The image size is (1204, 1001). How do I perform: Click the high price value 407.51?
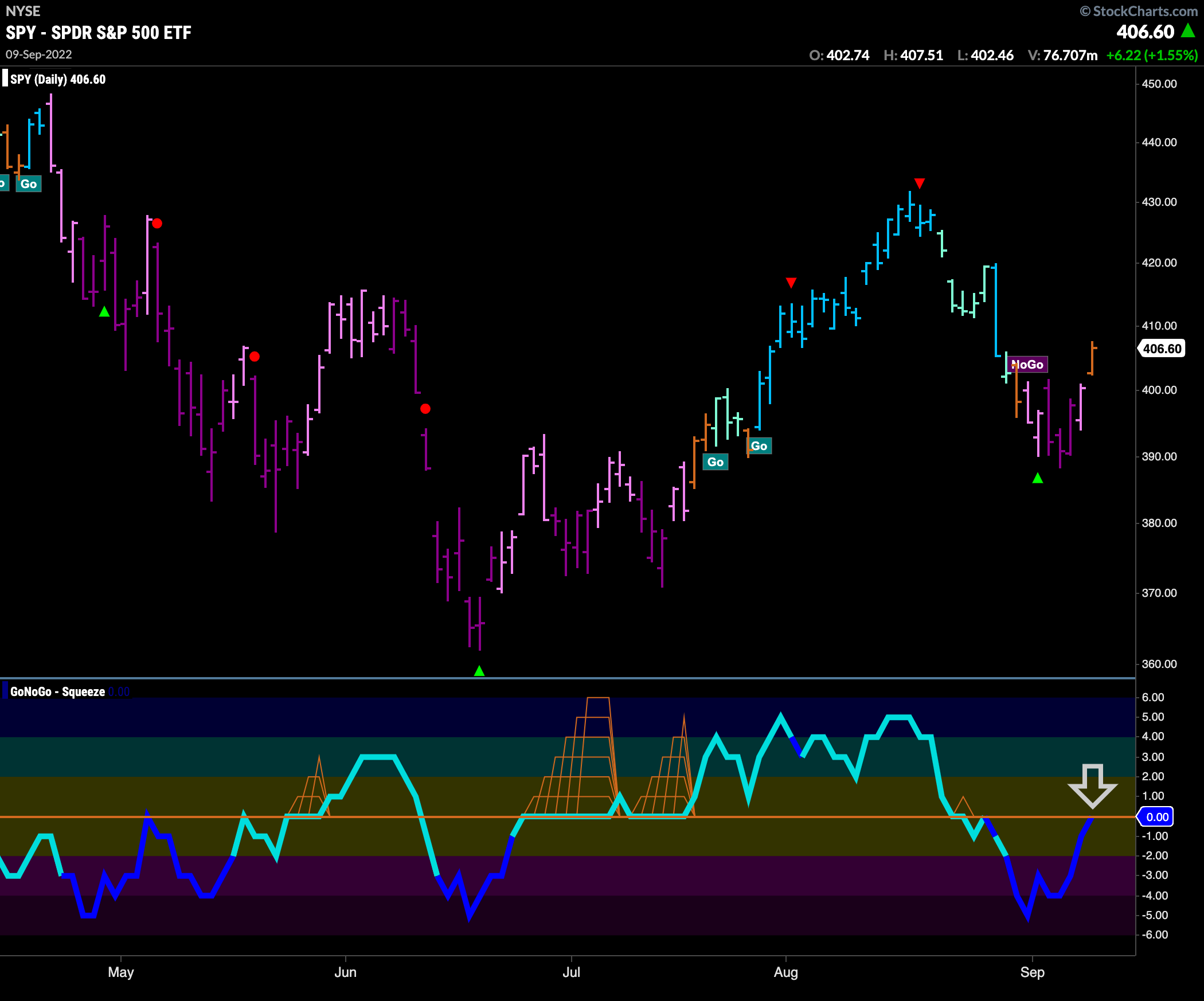pyautogui.click(x=921, y=56)
